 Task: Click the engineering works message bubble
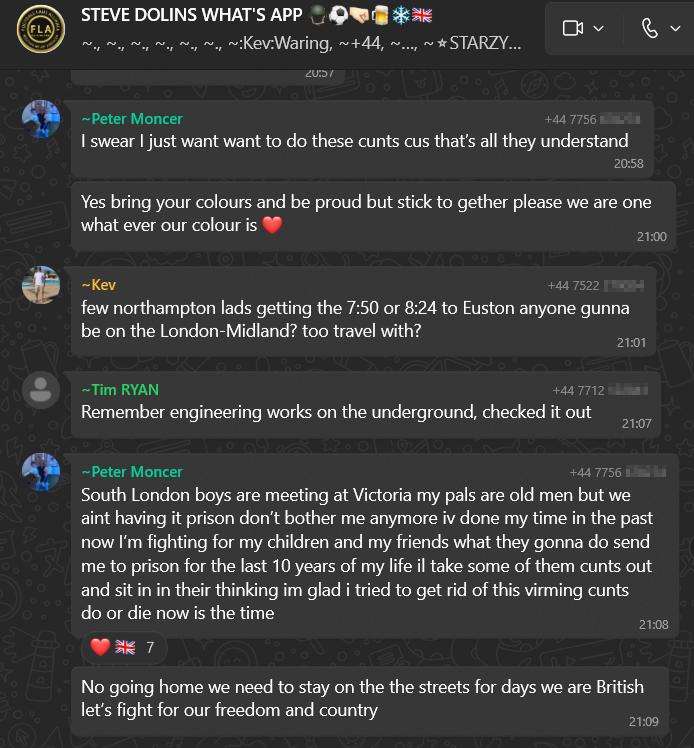[336, 411]
